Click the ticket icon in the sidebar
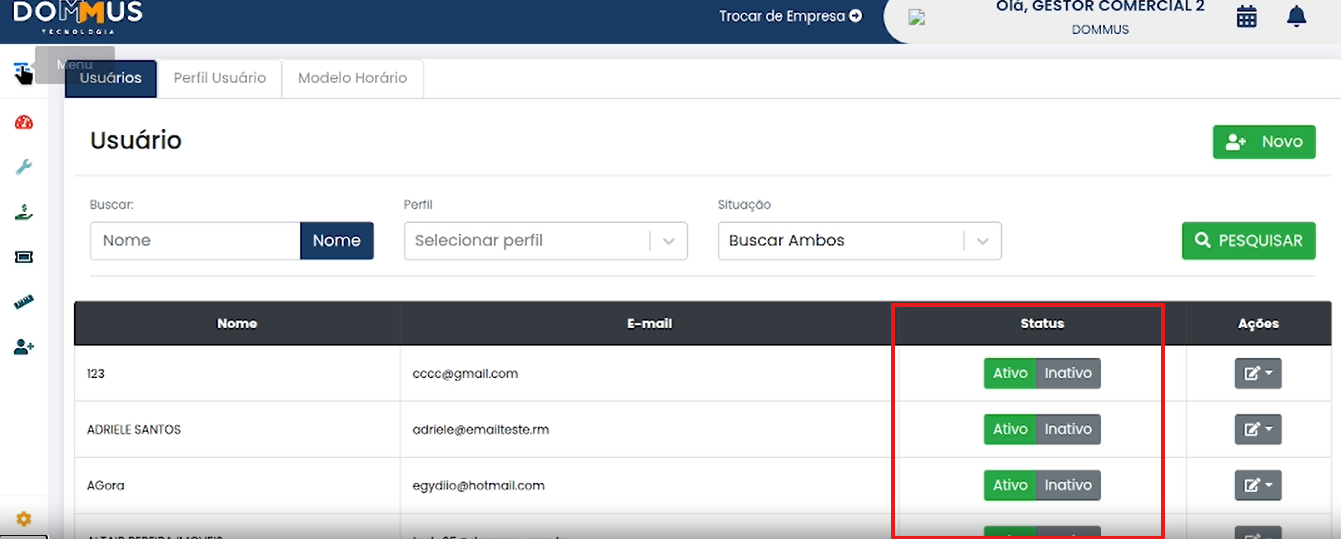Screen dimensions: 1341x539 [x=24, y=257]
